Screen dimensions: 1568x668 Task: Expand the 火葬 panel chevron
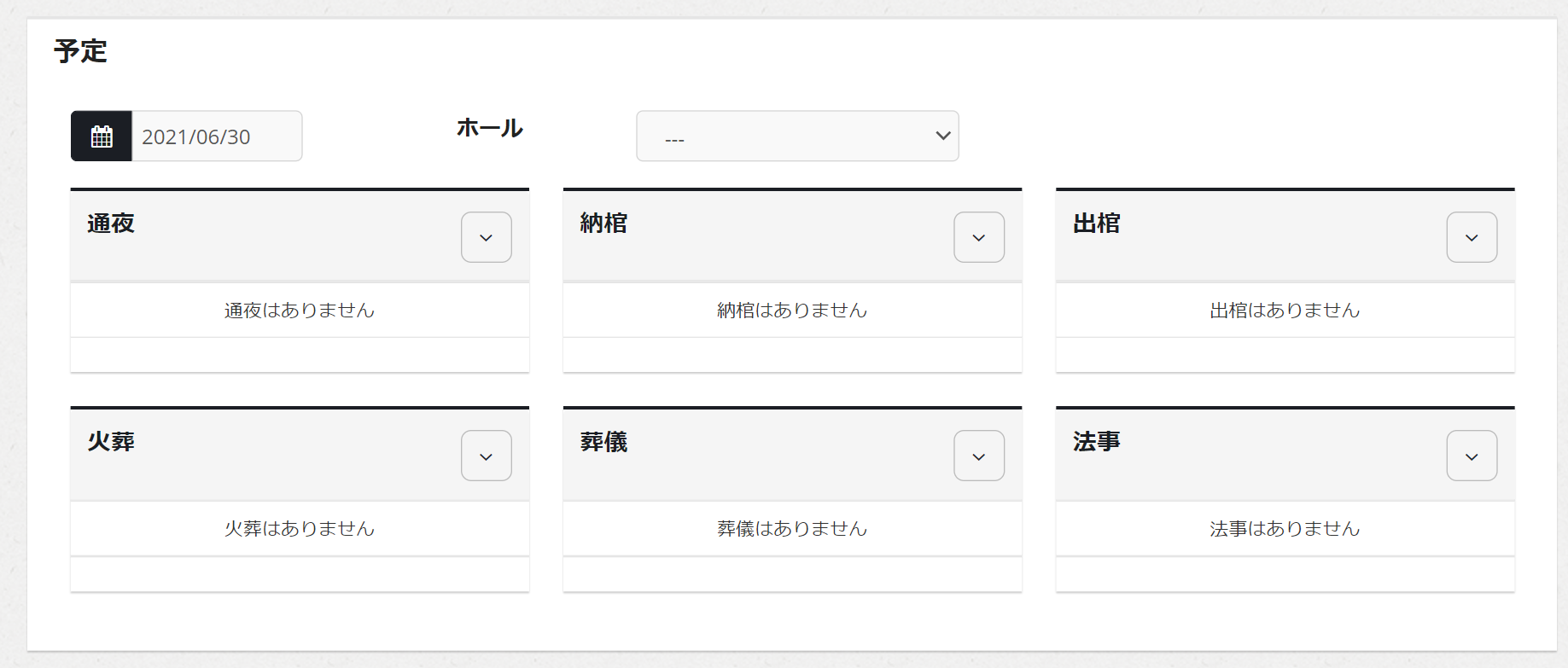point(487,456)
